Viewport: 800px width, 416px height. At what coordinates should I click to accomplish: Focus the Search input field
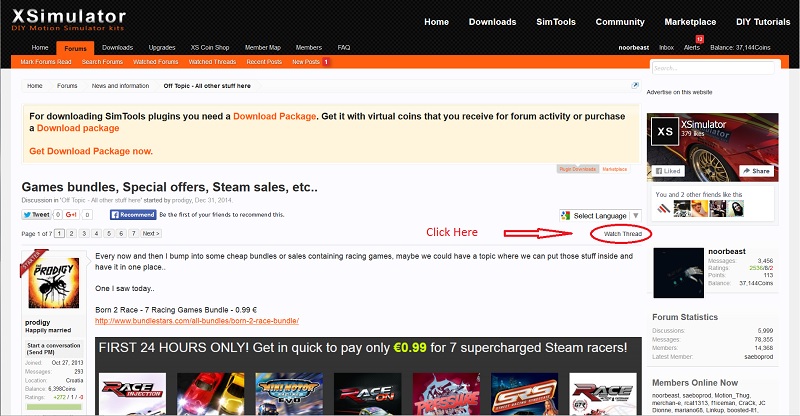pyautogui.click(x=712, y=68)
